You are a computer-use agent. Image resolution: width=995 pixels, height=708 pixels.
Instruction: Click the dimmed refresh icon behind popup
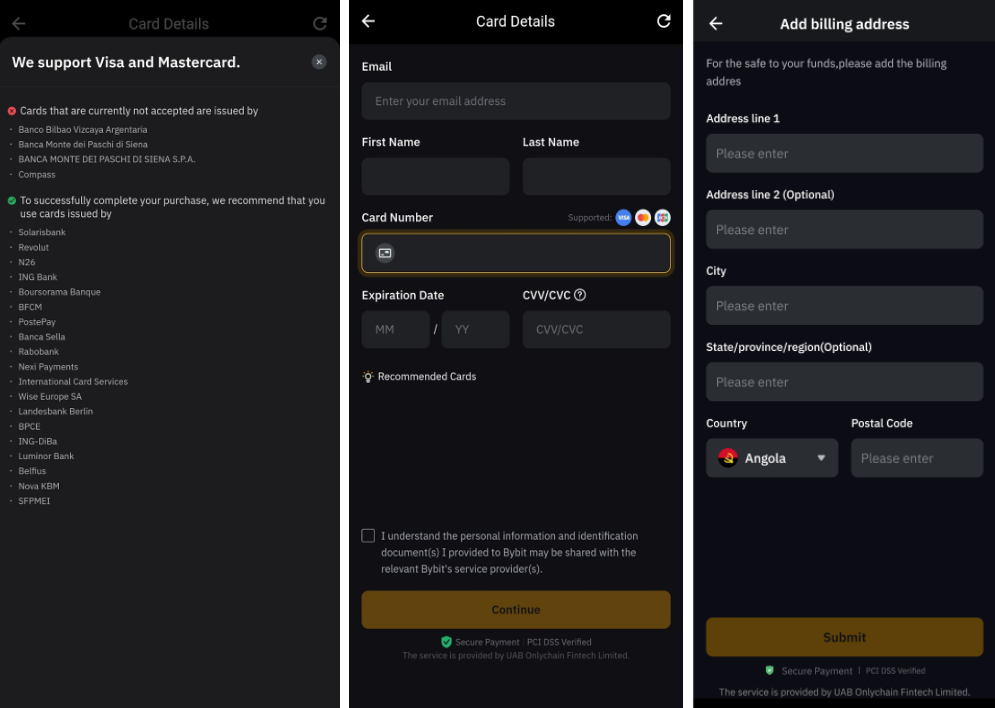click(x=320, y=23)
